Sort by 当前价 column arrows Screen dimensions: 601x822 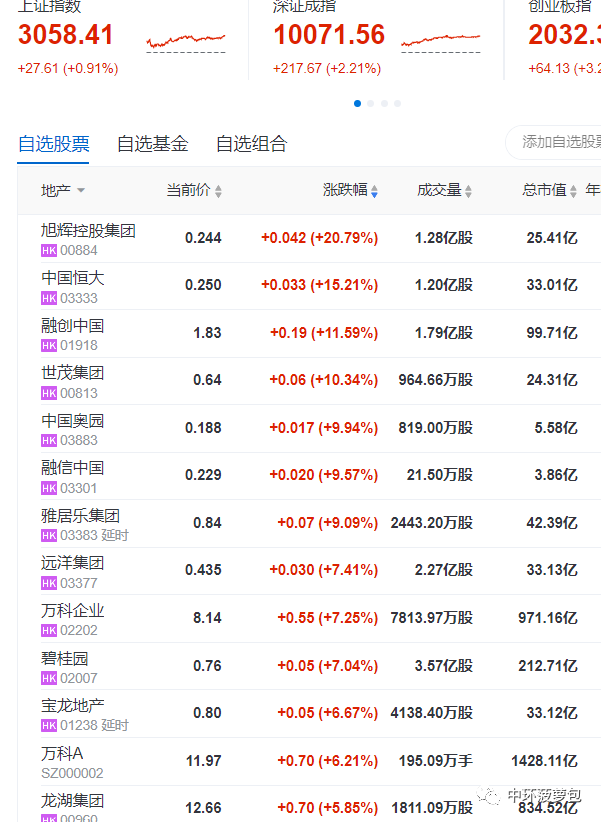(218, 191)
